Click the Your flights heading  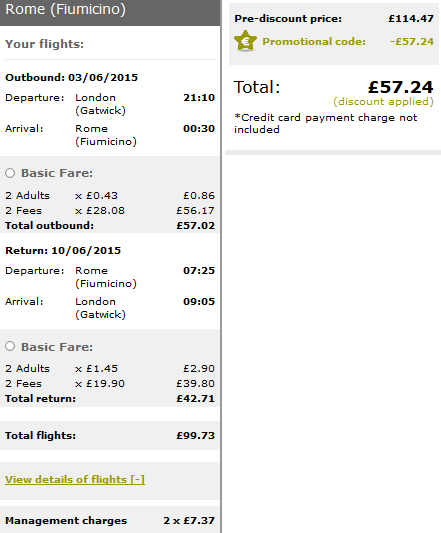point(44,44)
